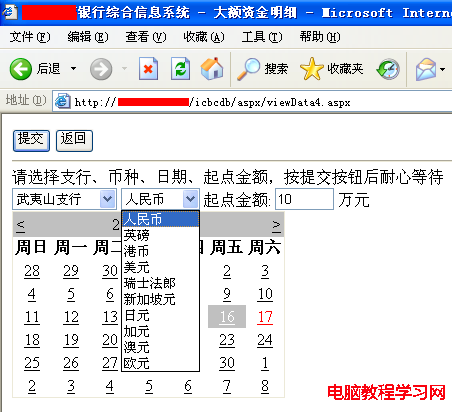This screenshot has height=413, width=452.
Task: Click the grayed Forward arrow icon
Action: [x=101, y=69]
